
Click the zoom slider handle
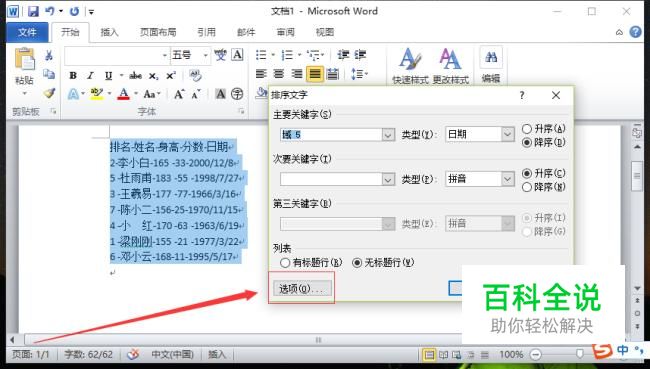(x=580, y=354)
